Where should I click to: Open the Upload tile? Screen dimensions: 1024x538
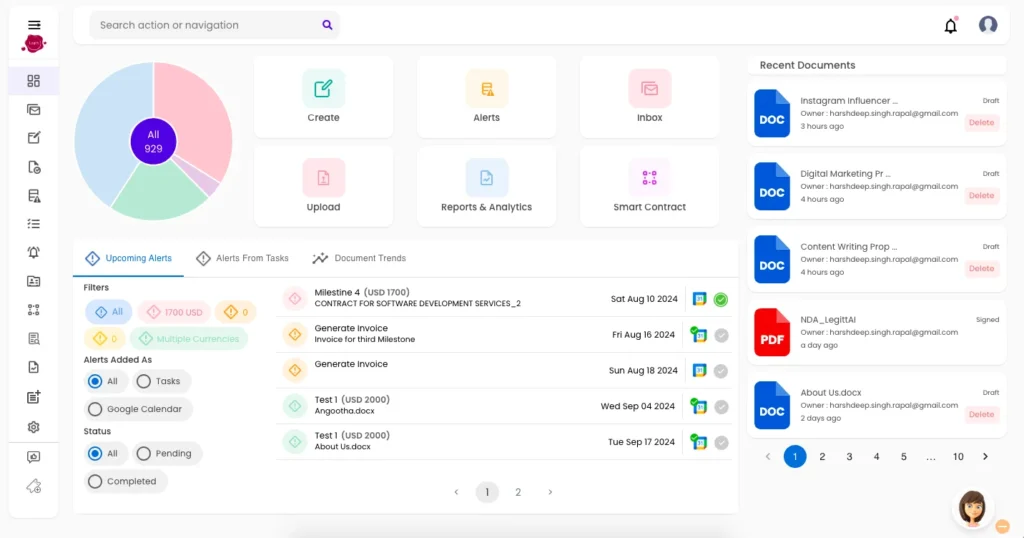click(x=323, y=186)
